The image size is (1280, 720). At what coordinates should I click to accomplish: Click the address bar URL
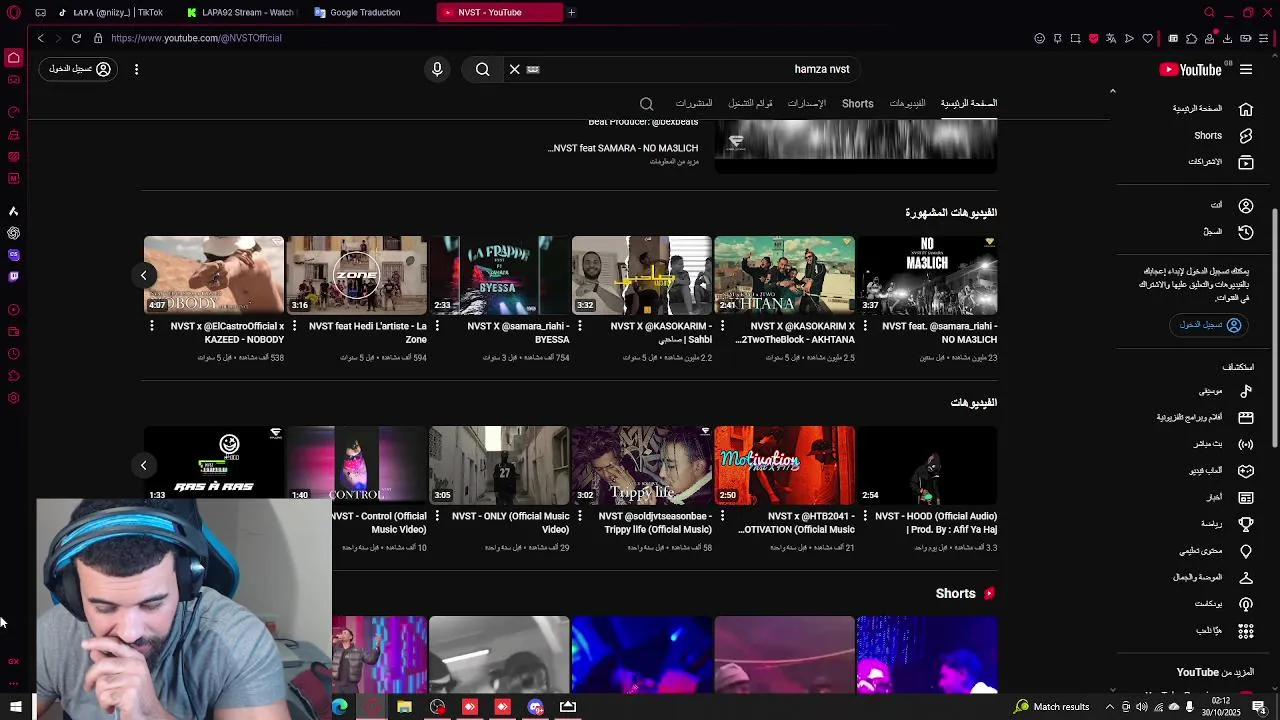196,38
